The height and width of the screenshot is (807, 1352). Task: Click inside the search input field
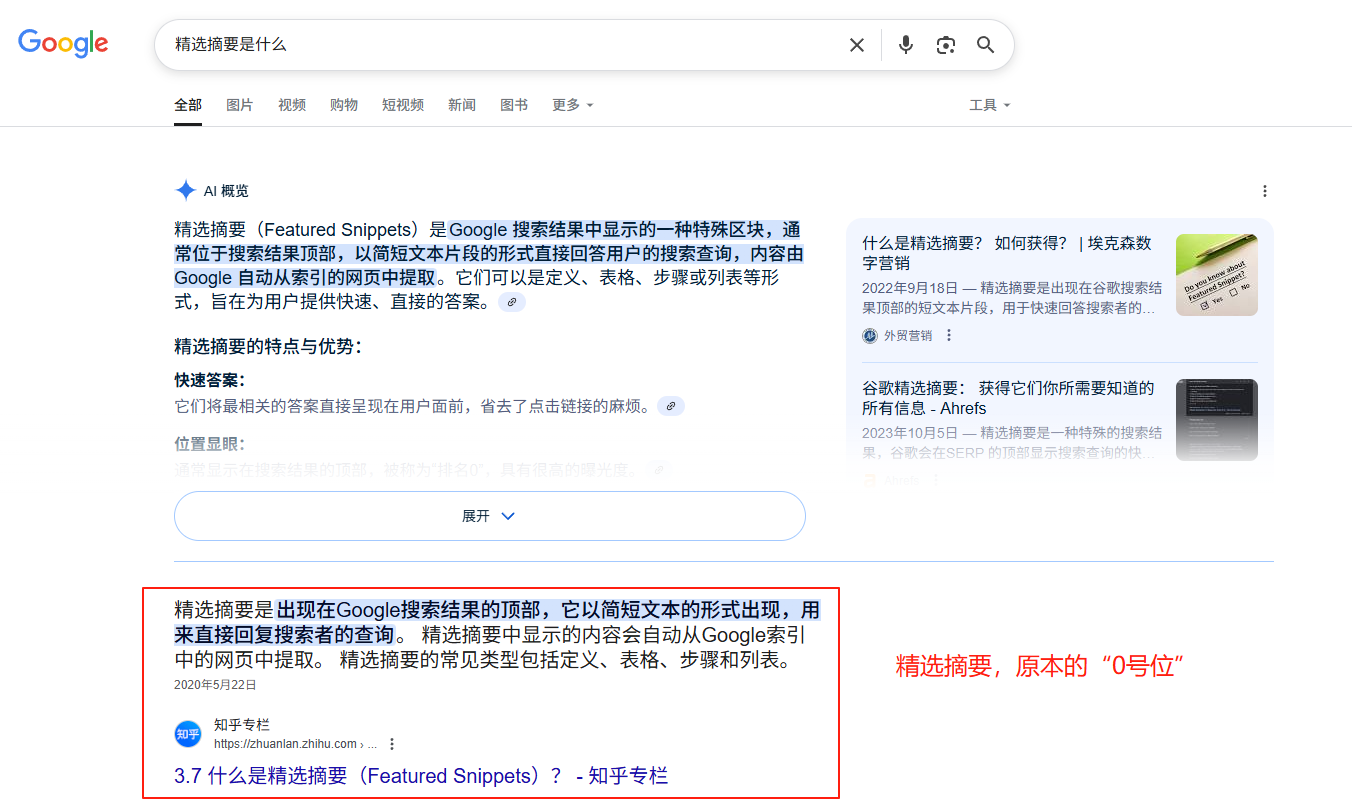tap(500, 45)
